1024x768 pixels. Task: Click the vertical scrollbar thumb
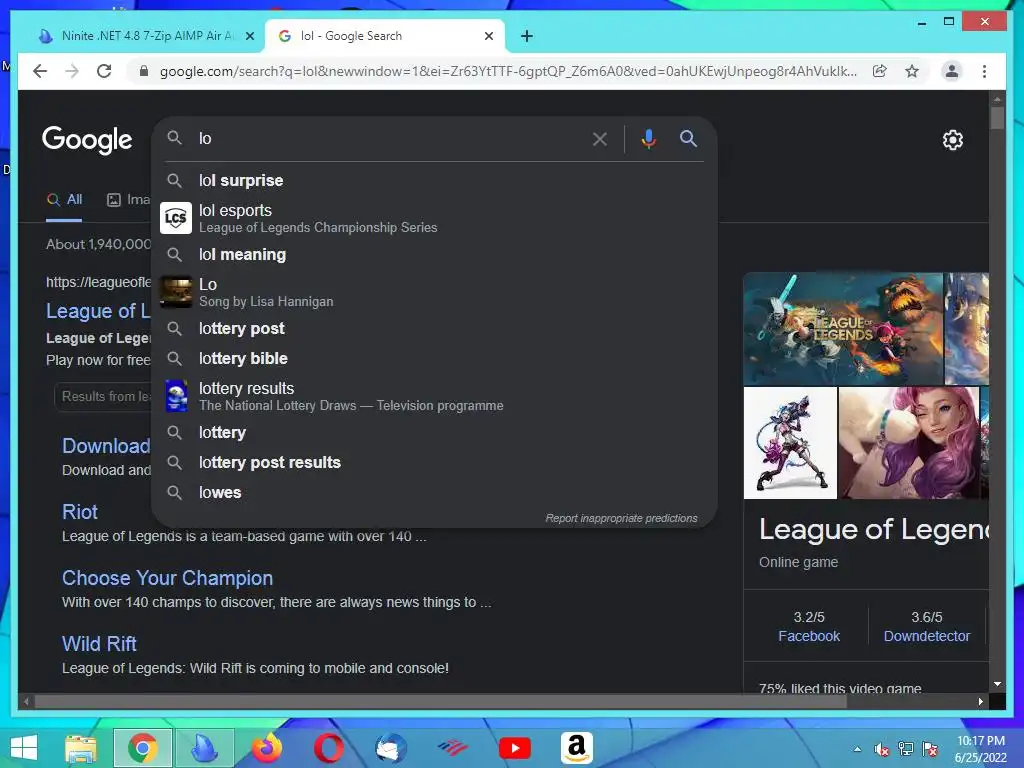997,118
